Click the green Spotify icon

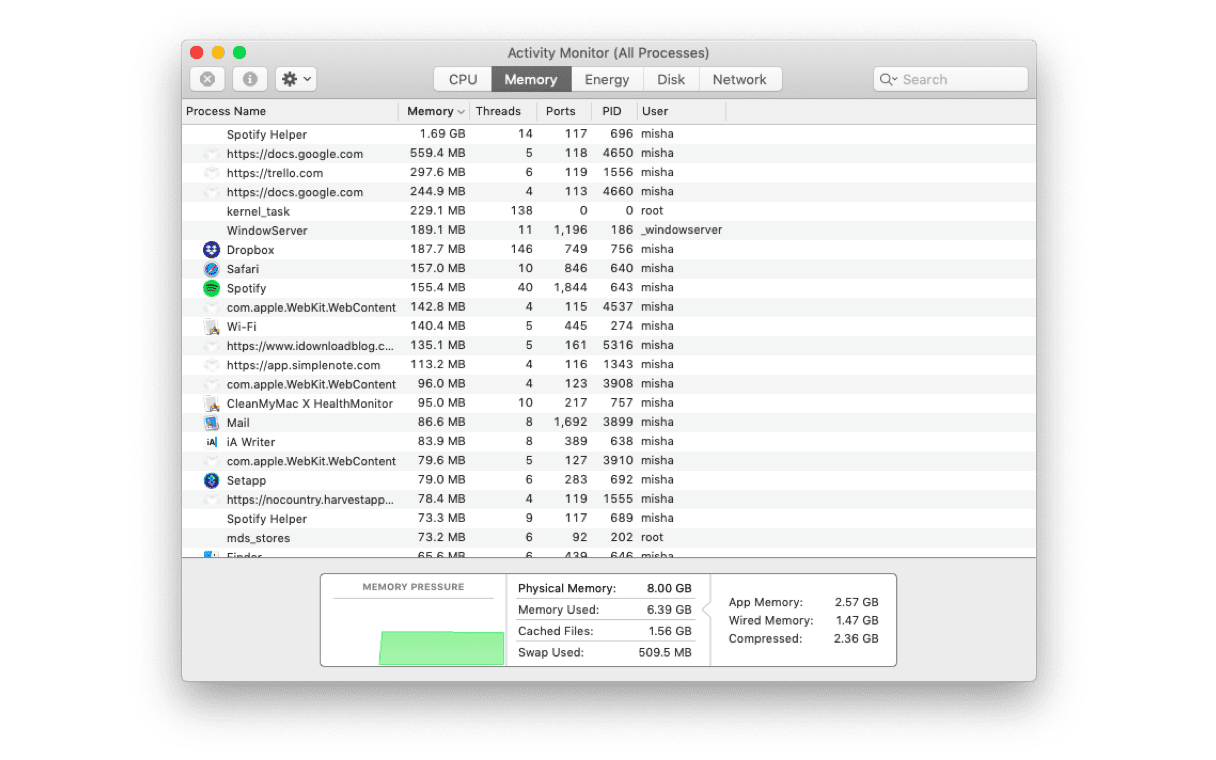point(211,288)
